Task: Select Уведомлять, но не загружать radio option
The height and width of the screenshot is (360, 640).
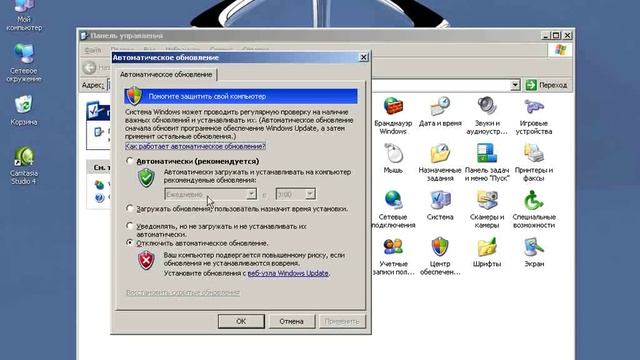Action: pyautogui.click(x=129, y=226)
